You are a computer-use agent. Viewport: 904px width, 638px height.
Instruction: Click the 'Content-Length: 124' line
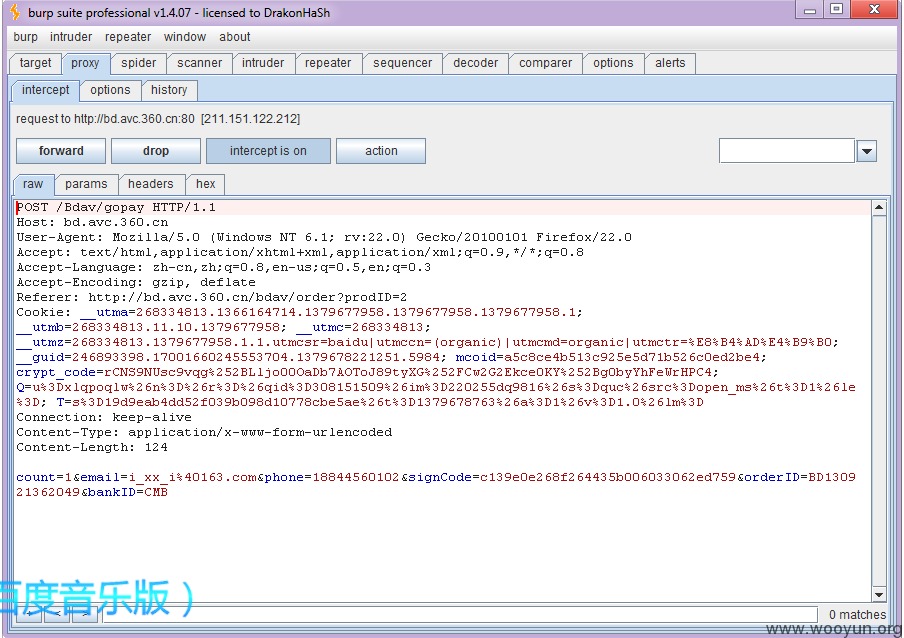[92, 447]
